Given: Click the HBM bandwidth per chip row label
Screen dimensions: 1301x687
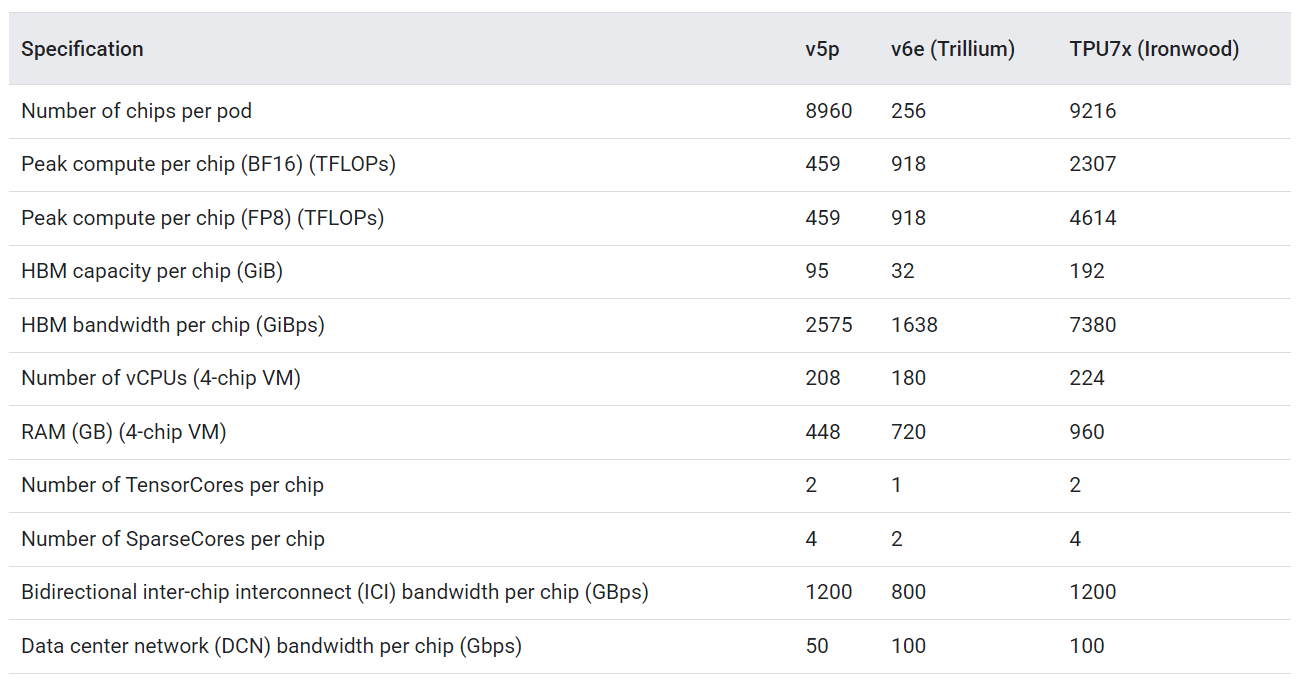Looking at the screenshot, I should coord(173,325).
